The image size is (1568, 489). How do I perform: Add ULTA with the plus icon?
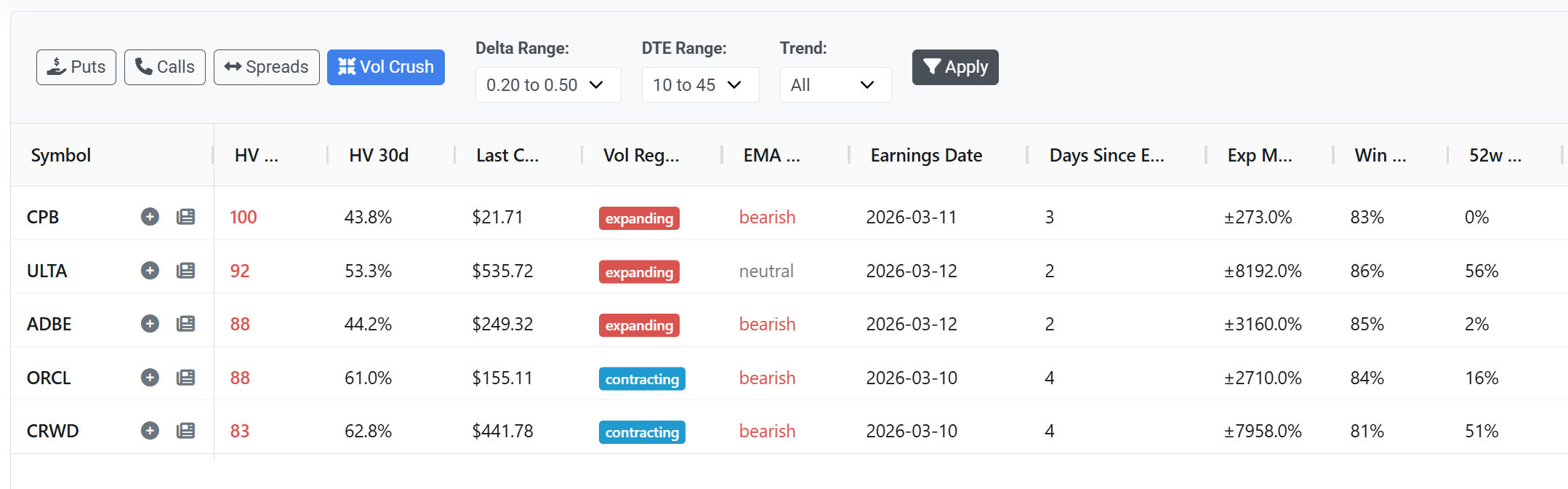[x=150, y=271]
